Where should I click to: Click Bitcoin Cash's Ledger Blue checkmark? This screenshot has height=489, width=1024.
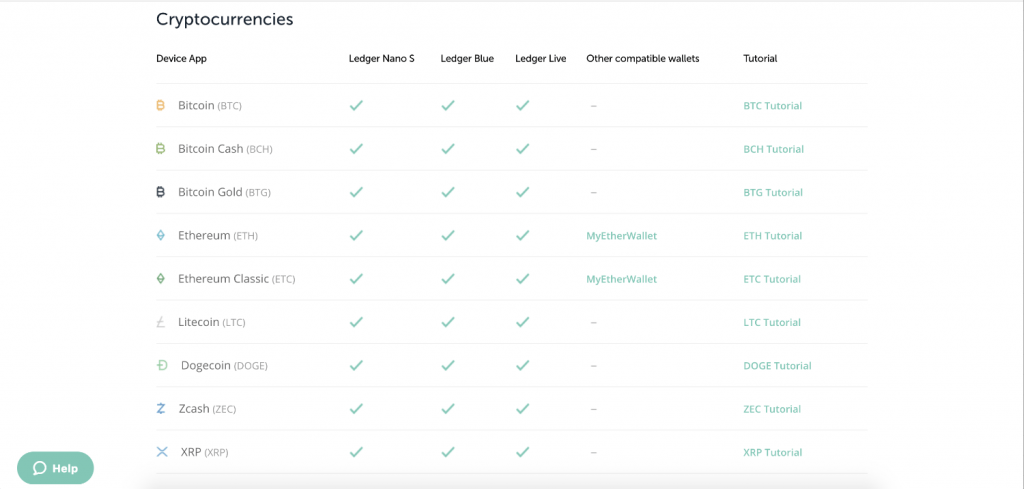(447, 149)
